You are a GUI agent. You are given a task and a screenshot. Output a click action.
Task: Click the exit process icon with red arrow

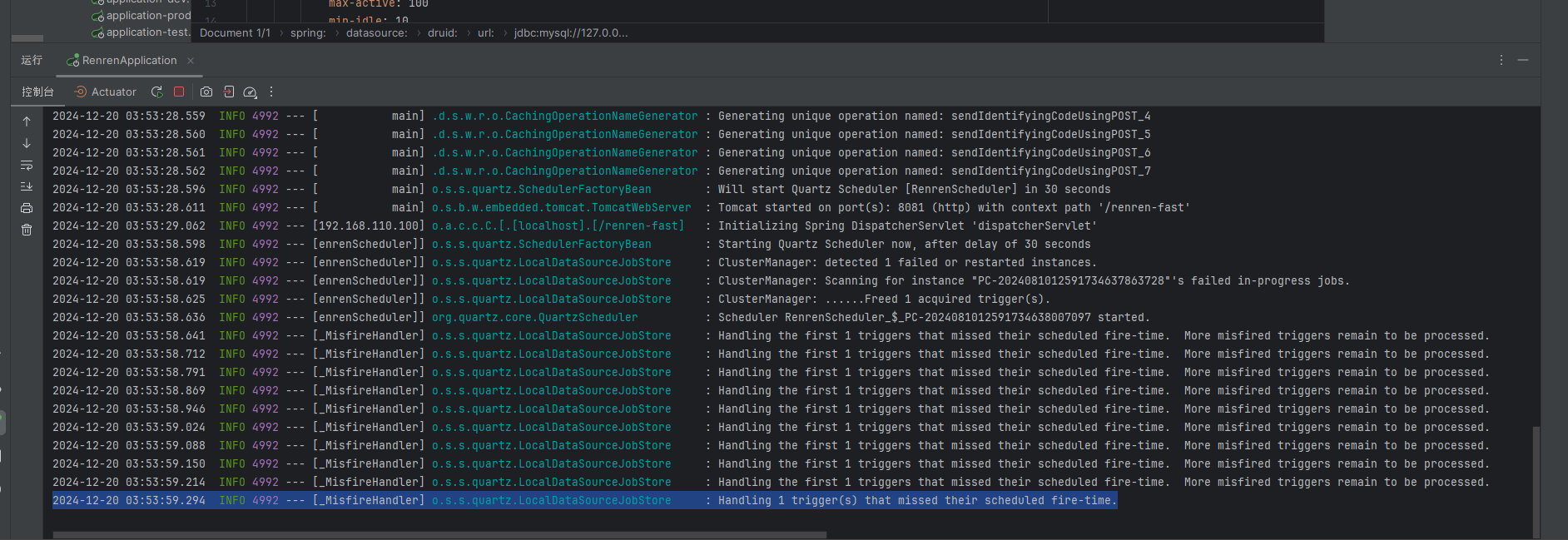(x=228, y=92)
